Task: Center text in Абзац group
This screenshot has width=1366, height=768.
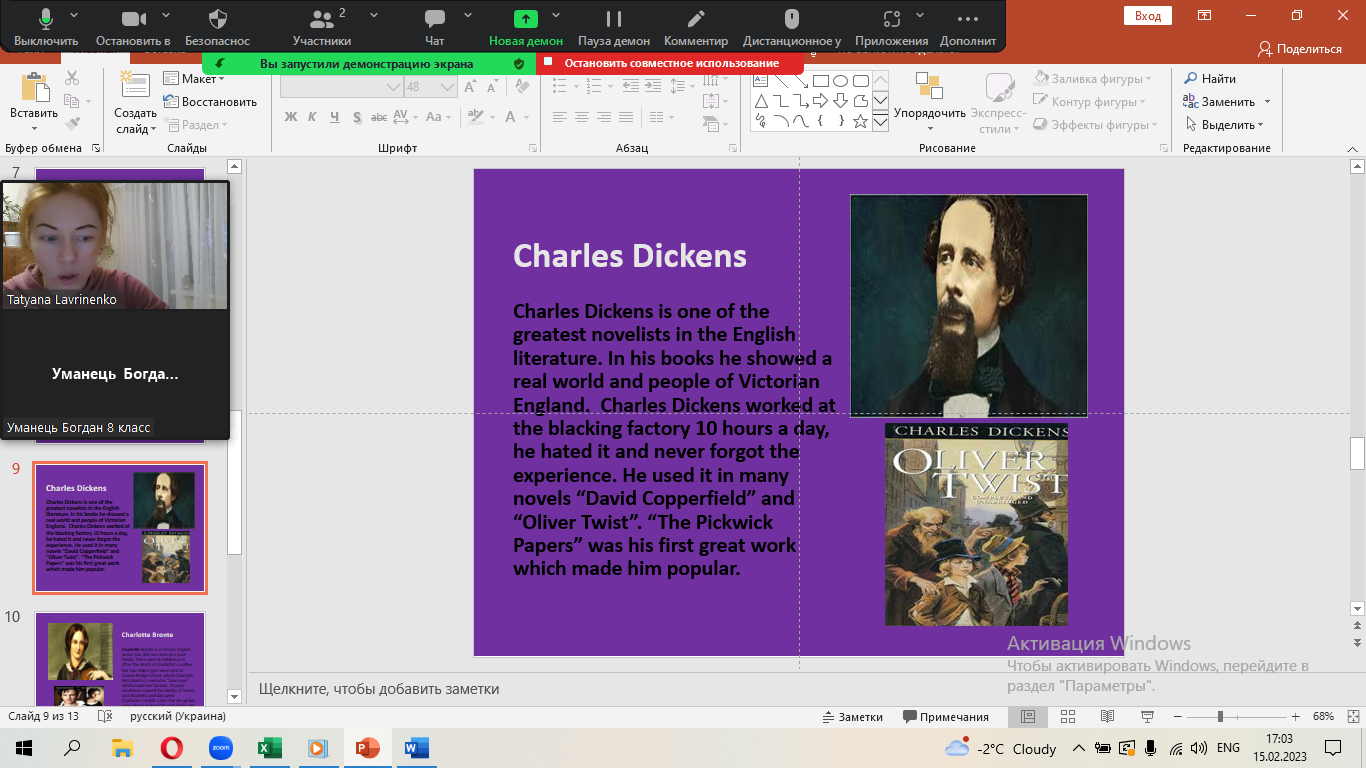Action: [581, 117]
